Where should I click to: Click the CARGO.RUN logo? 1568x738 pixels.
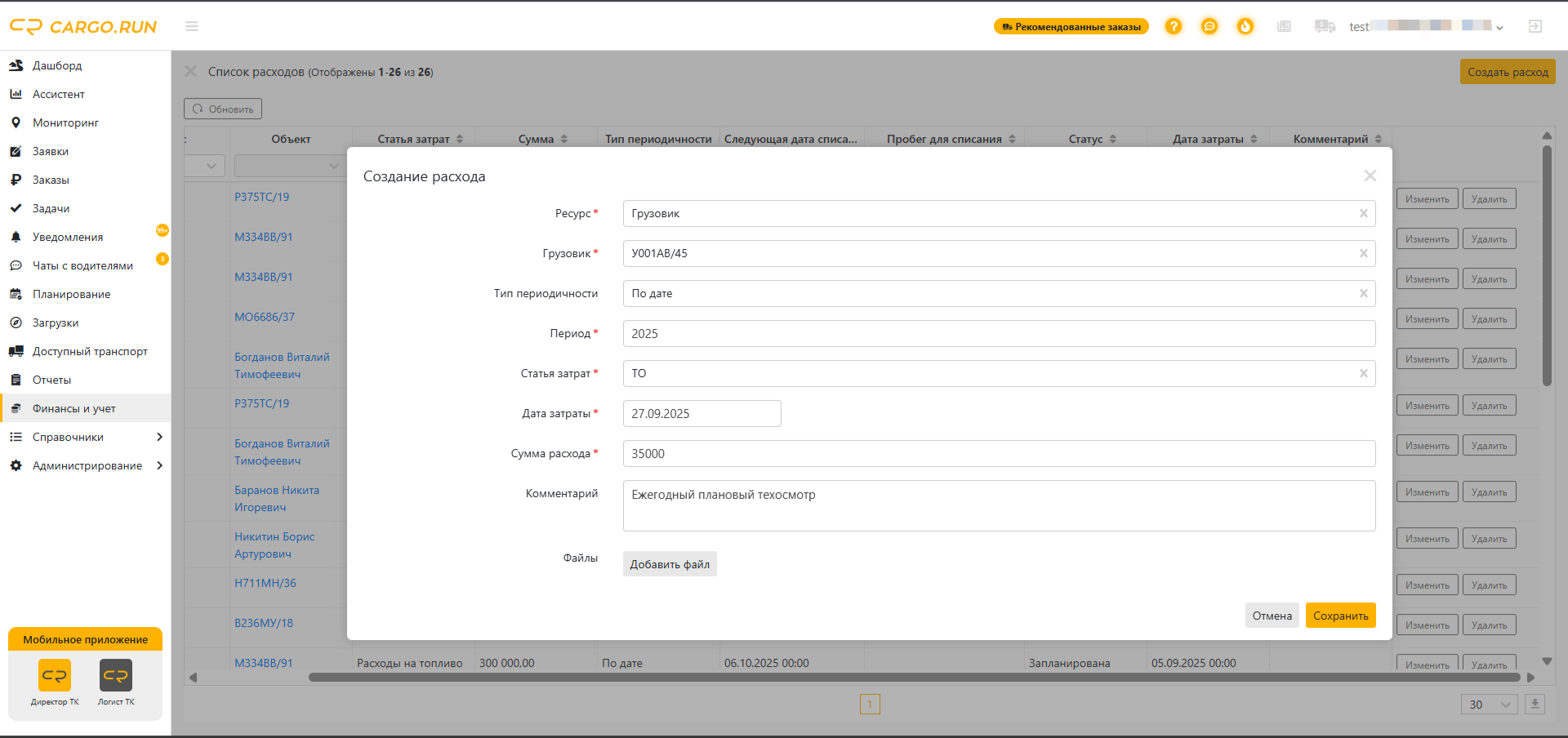coord(83,27)
